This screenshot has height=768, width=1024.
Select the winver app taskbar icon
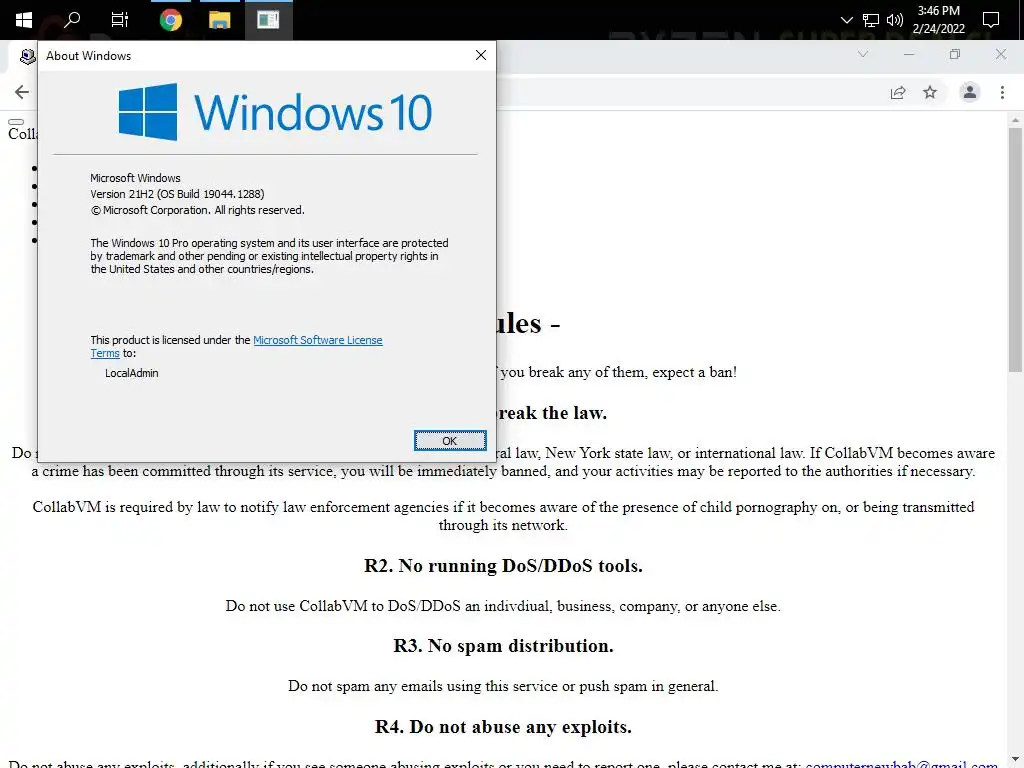pos(268,20)
